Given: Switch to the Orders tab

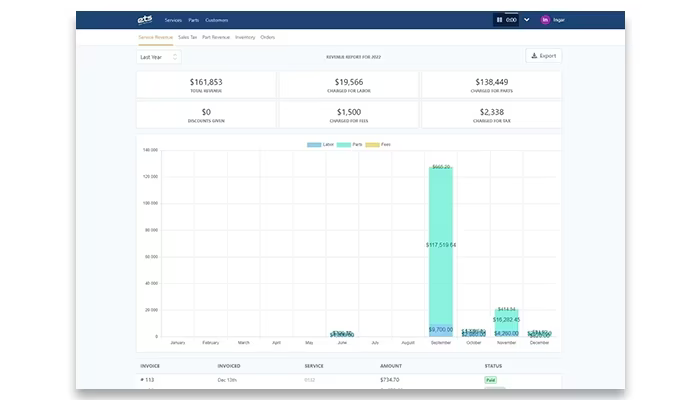Looking at the screenshot, I should 267,38.
